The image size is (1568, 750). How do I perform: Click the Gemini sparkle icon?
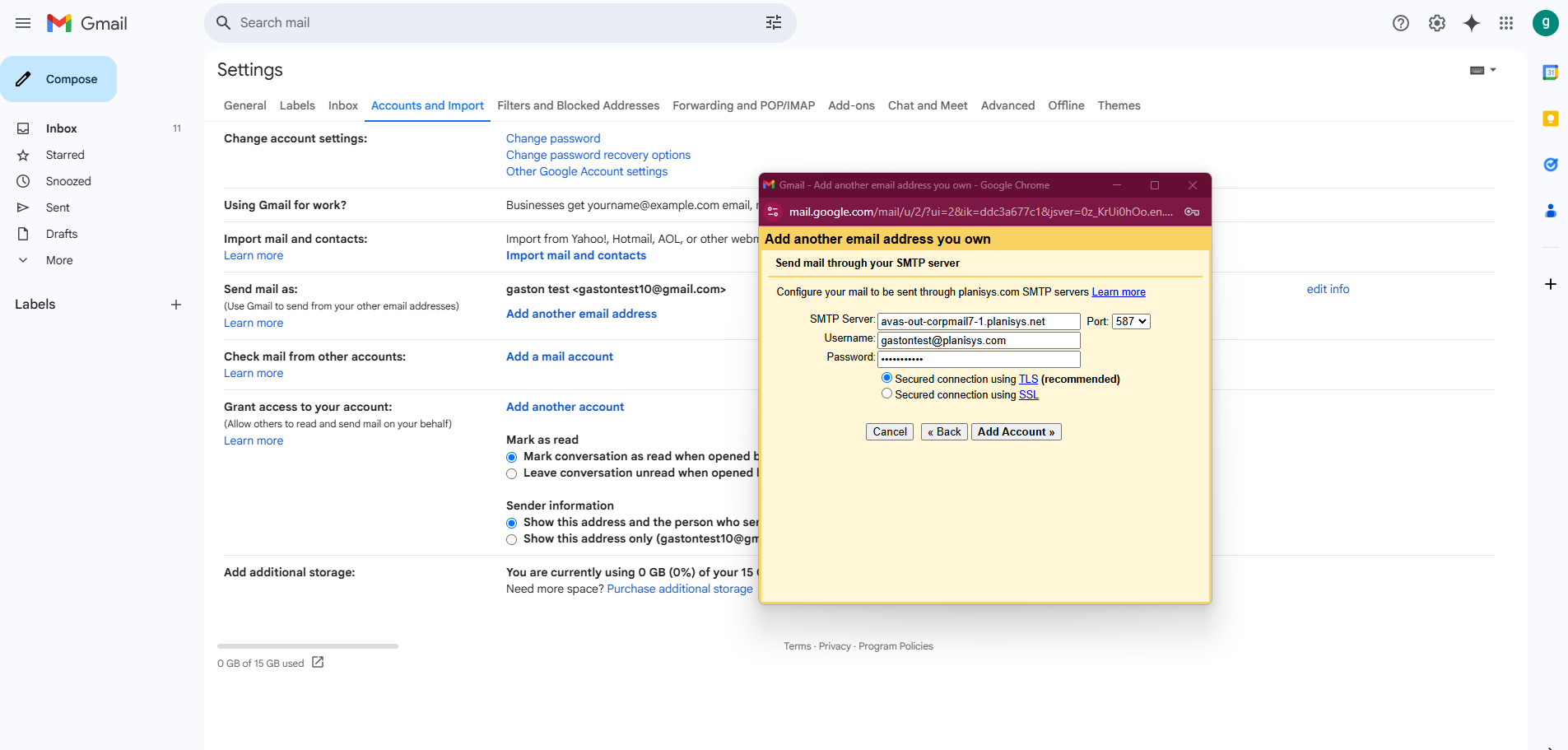click(x=1471, y=23)
